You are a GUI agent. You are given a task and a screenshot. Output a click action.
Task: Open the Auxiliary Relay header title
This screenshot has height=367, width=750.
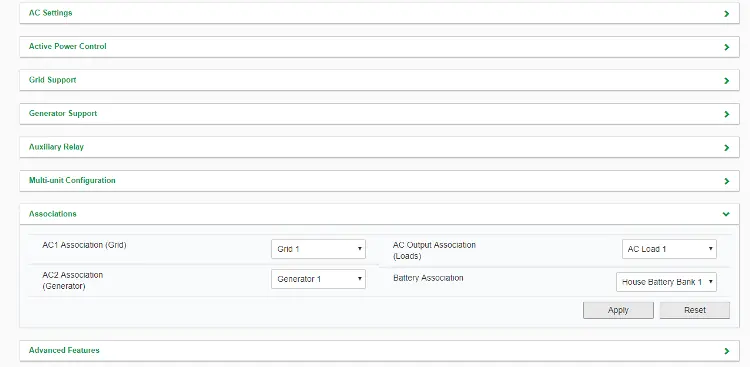pyautogui.click(x=56, y=147)
